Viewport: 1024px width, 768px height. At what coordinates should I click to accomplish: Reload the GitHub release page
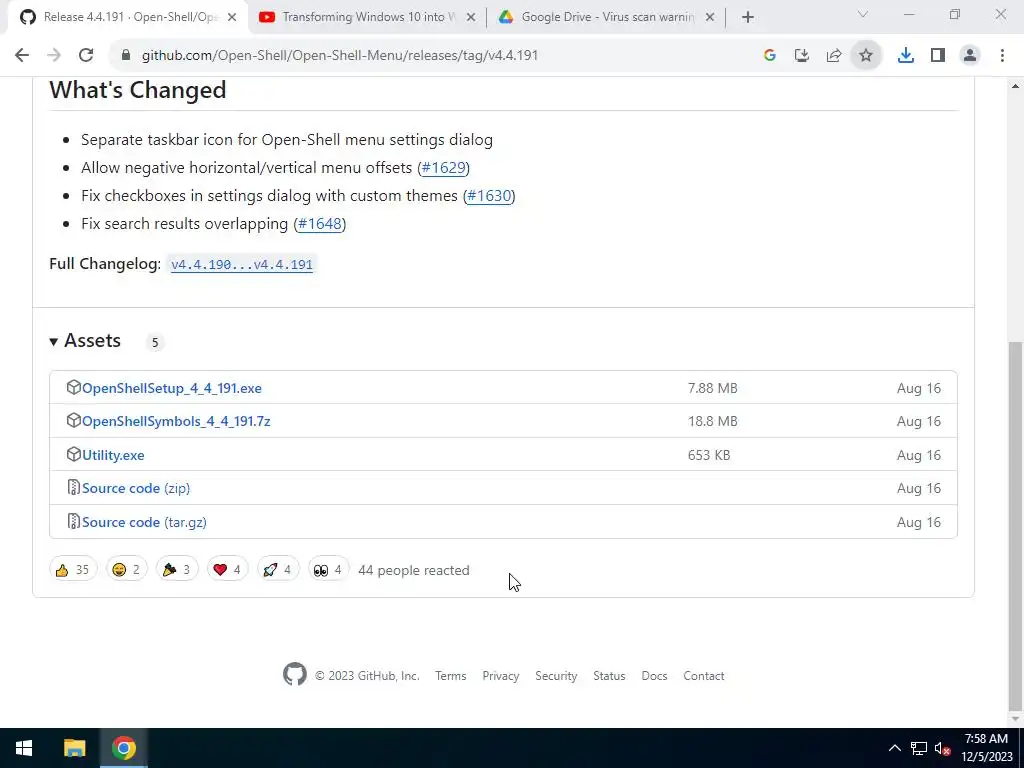coord(86,56)
